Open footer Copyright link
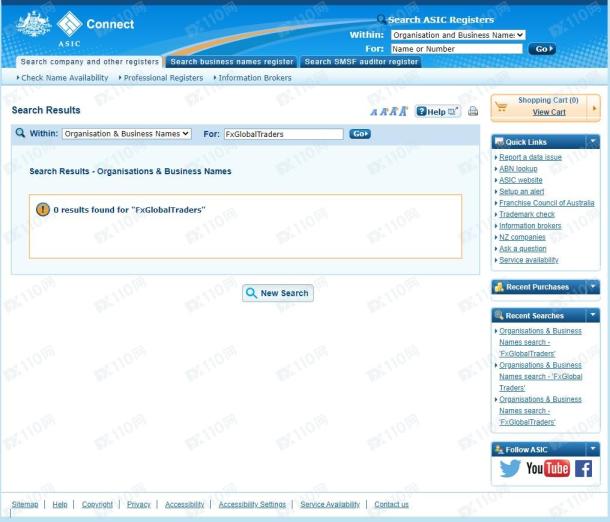The height and width of the screenshot is (522, 610). 97,504
